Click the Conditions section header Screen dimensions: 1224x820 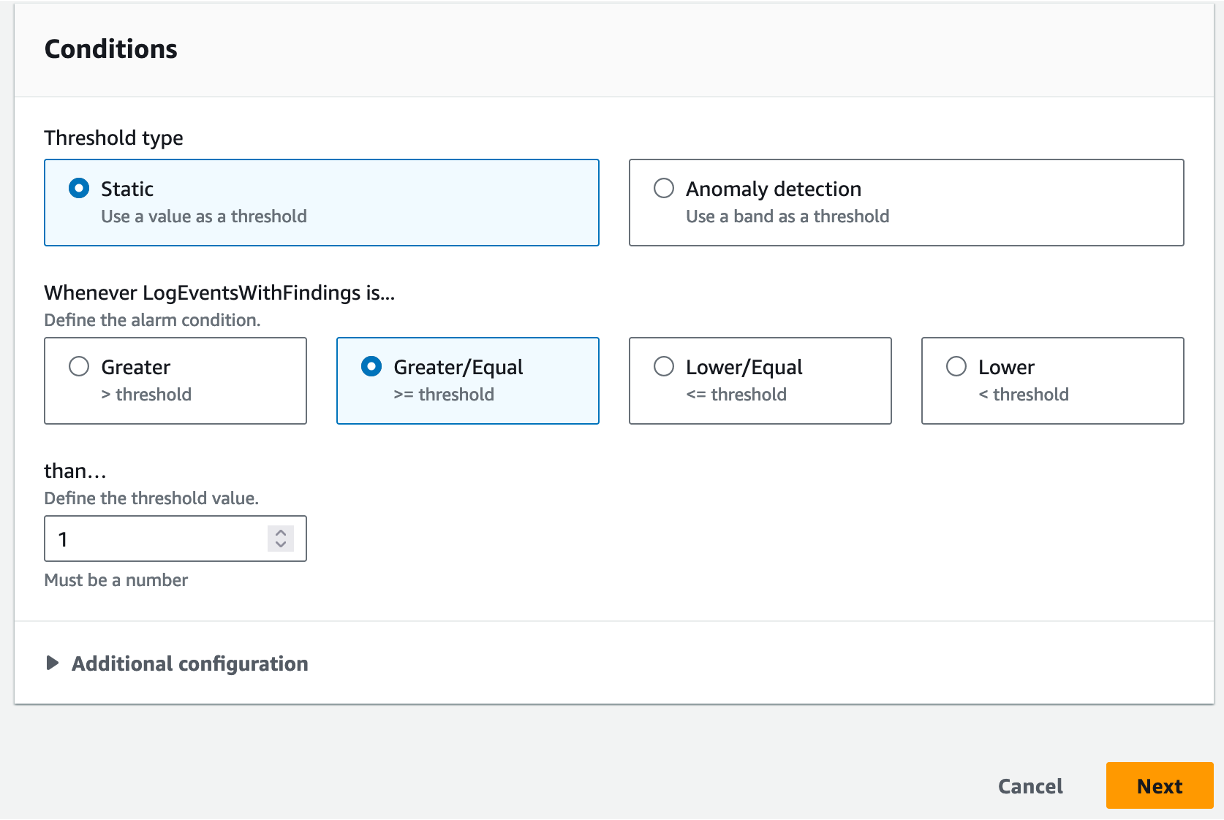coord(110,48)
